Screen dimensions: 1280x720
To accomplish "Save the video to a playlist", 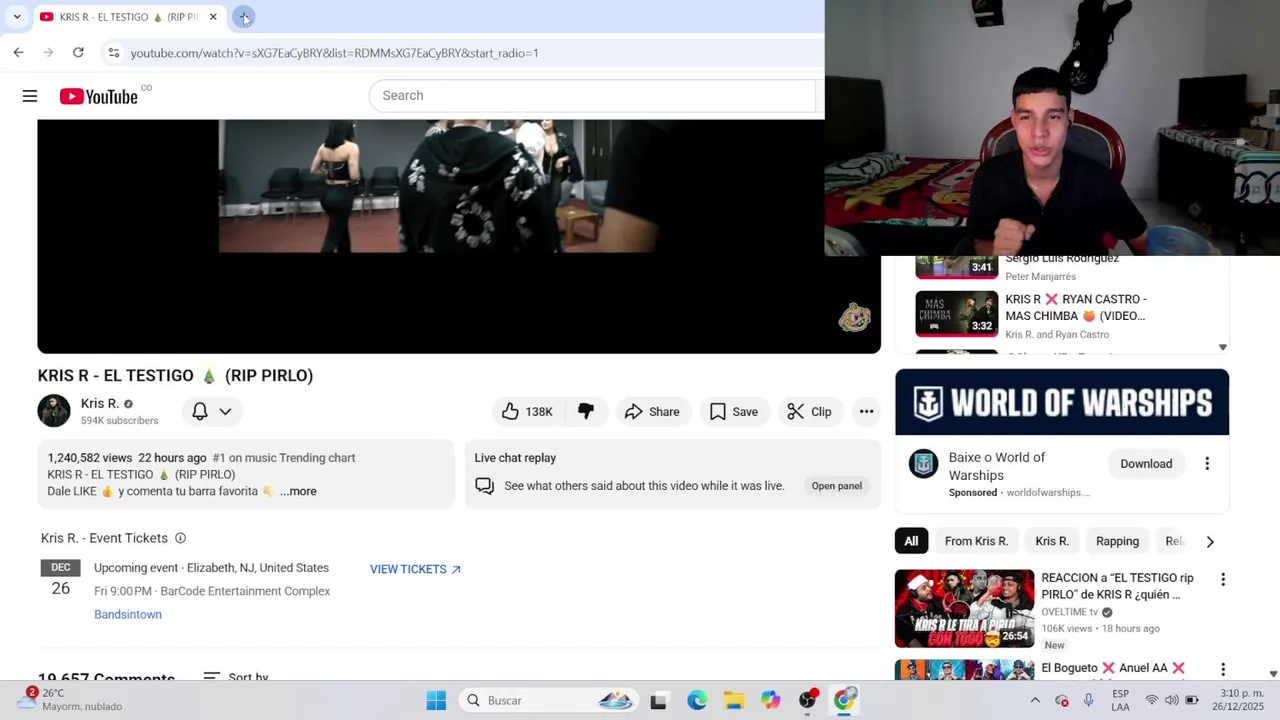I will pyautogui.click(x=734, y=411).
